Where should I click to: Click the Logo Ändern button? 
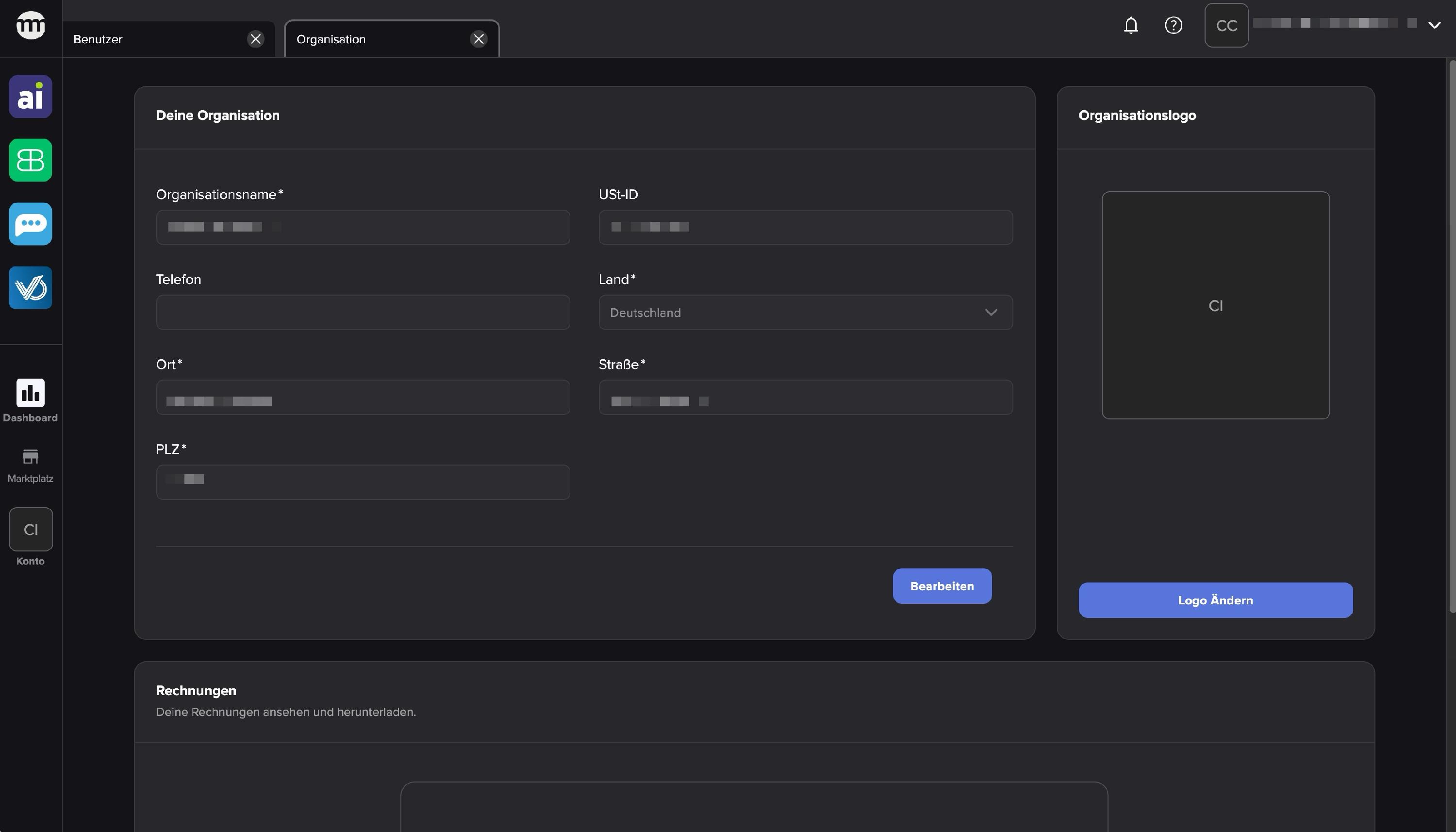pyautogui.click(x=1215, y=600)
